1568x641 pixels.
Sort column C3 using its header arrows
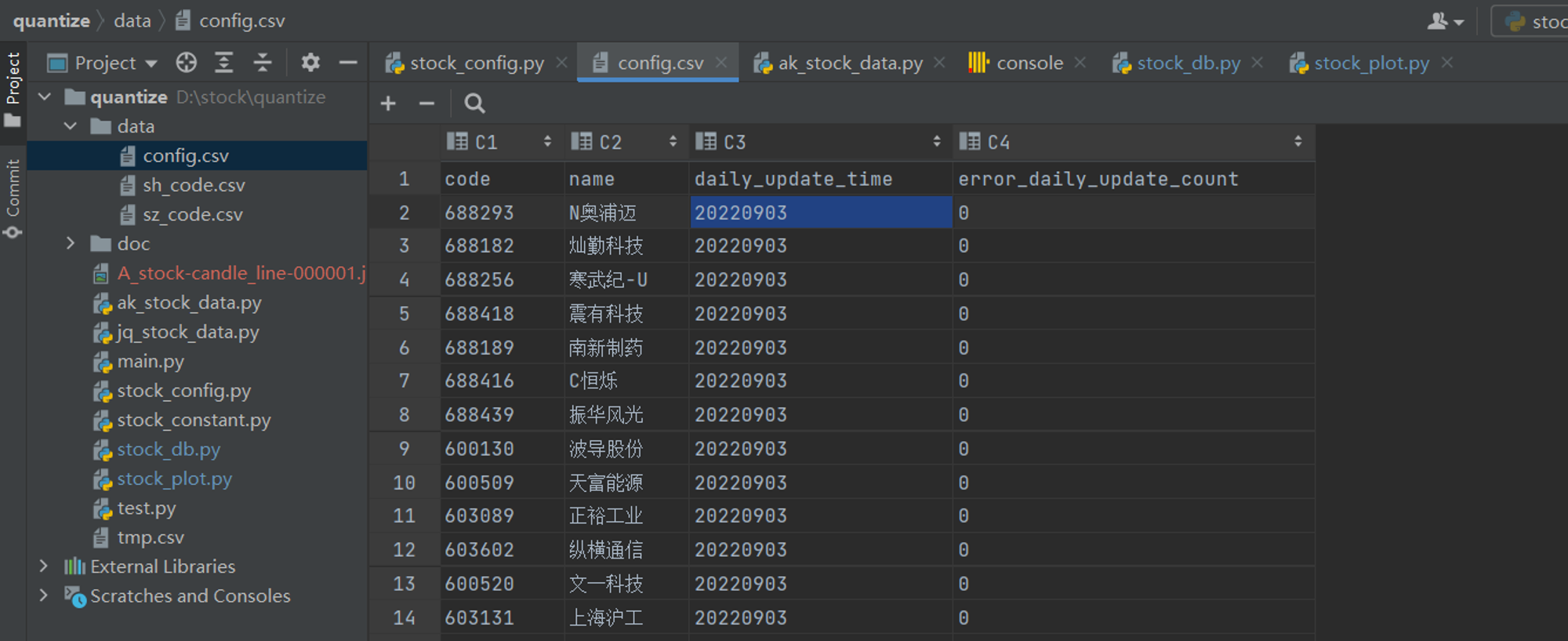click(937, 141)
